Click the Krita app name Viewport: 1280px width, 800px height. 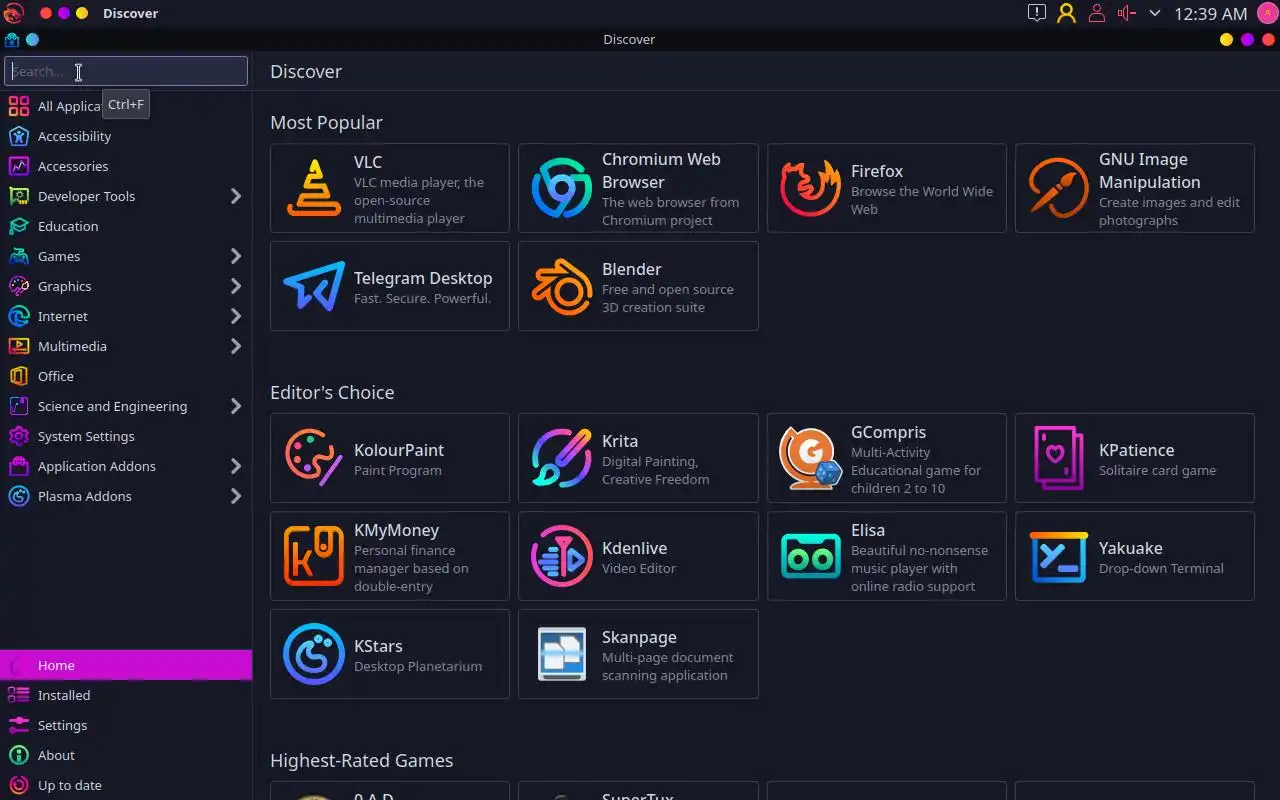click(x=620, y=441)
